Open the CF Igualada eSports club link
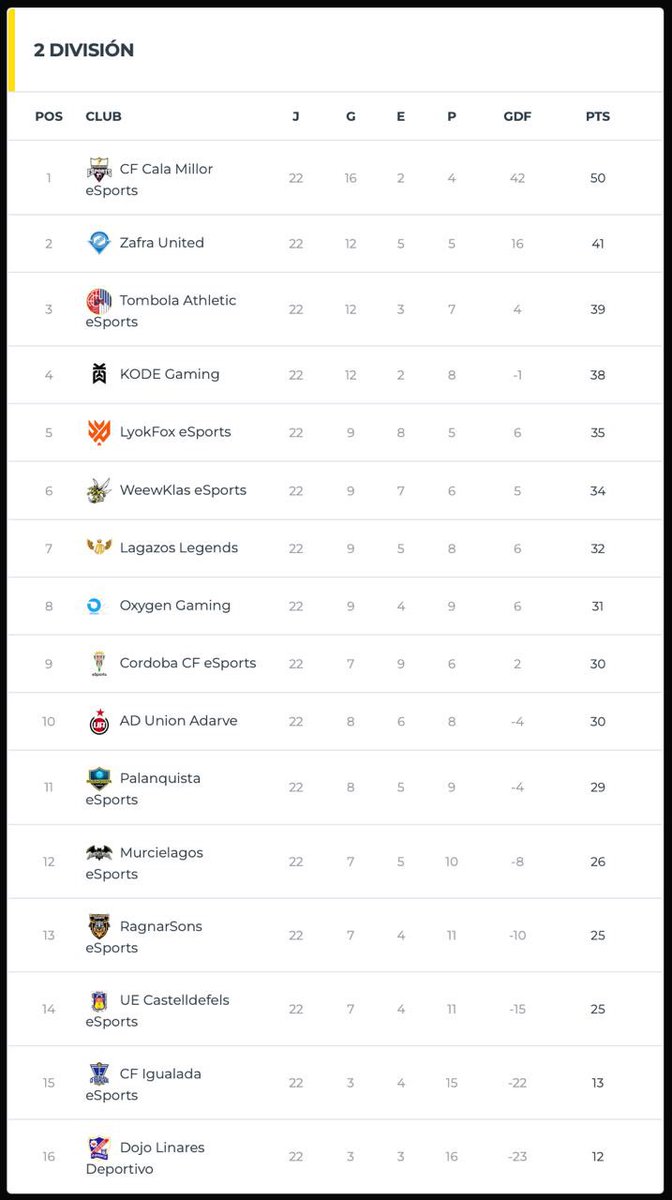 (144, 1084)
